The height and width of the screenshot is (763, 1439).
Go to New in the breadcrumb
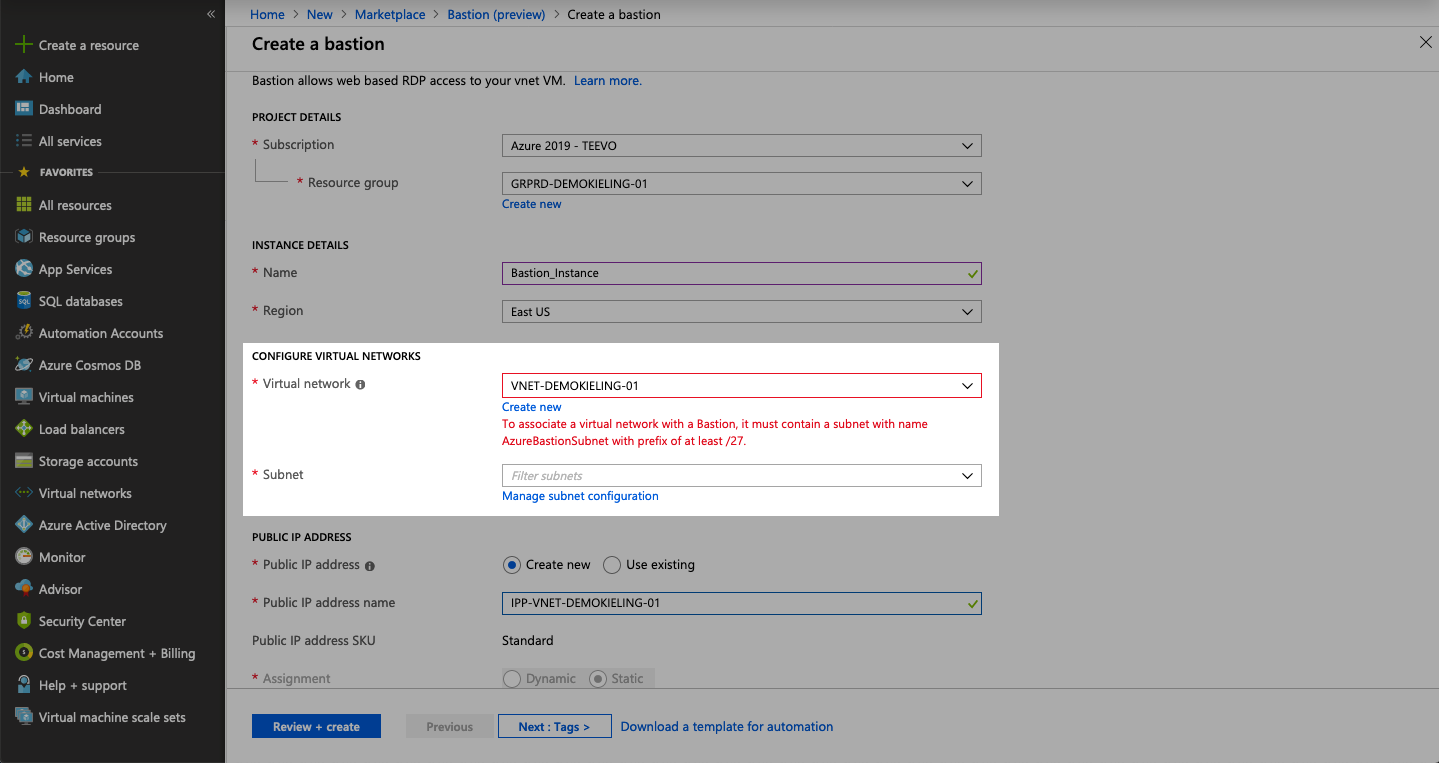320,15
